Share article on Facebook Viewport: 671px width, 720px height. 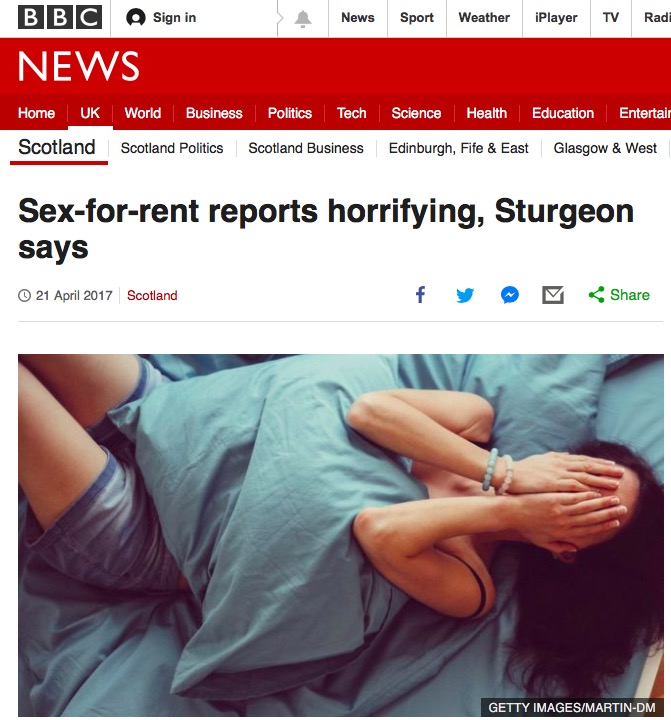coord(420,295)
